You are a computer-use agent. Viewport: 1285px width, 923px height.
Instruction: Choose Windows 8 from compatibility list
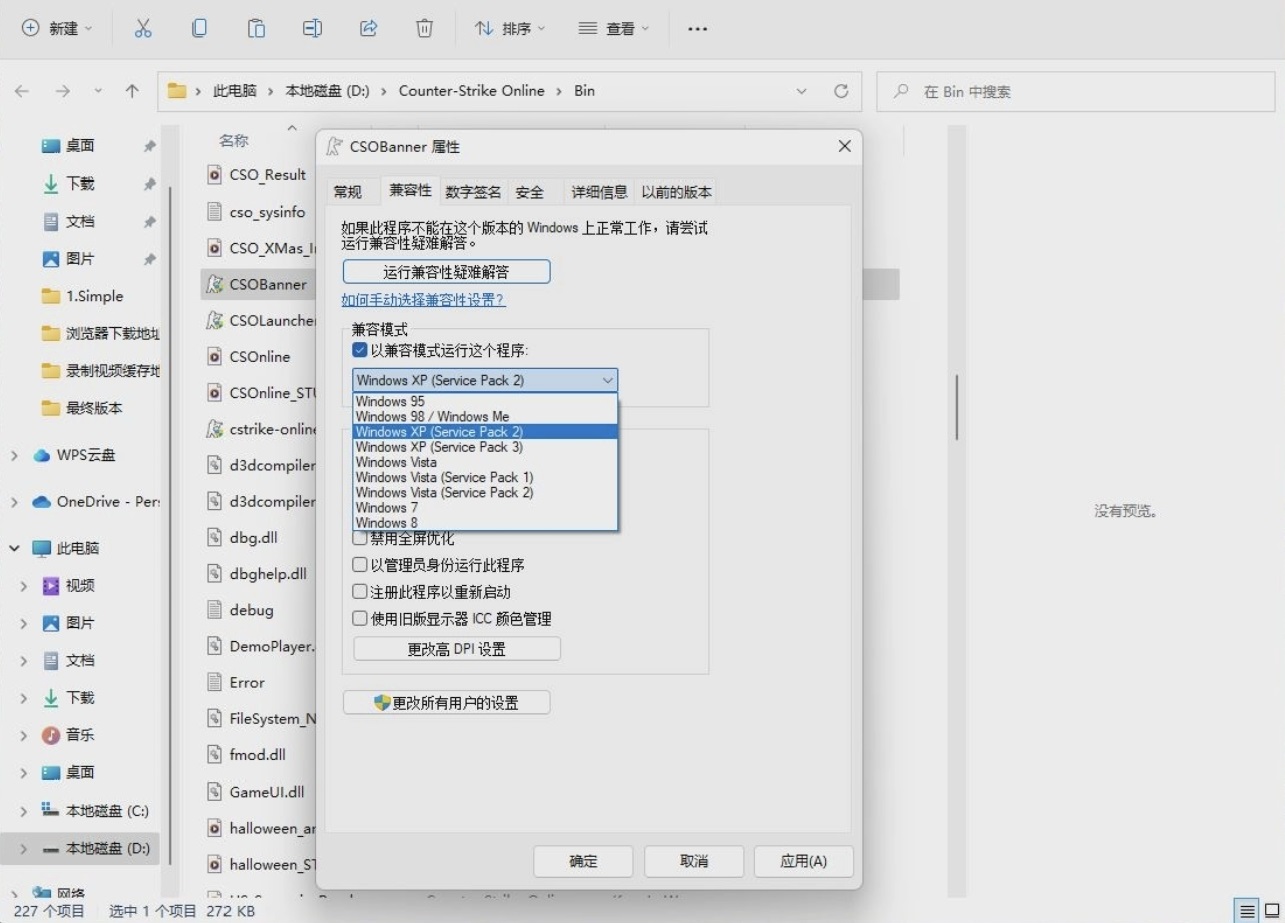pos(485,522)
